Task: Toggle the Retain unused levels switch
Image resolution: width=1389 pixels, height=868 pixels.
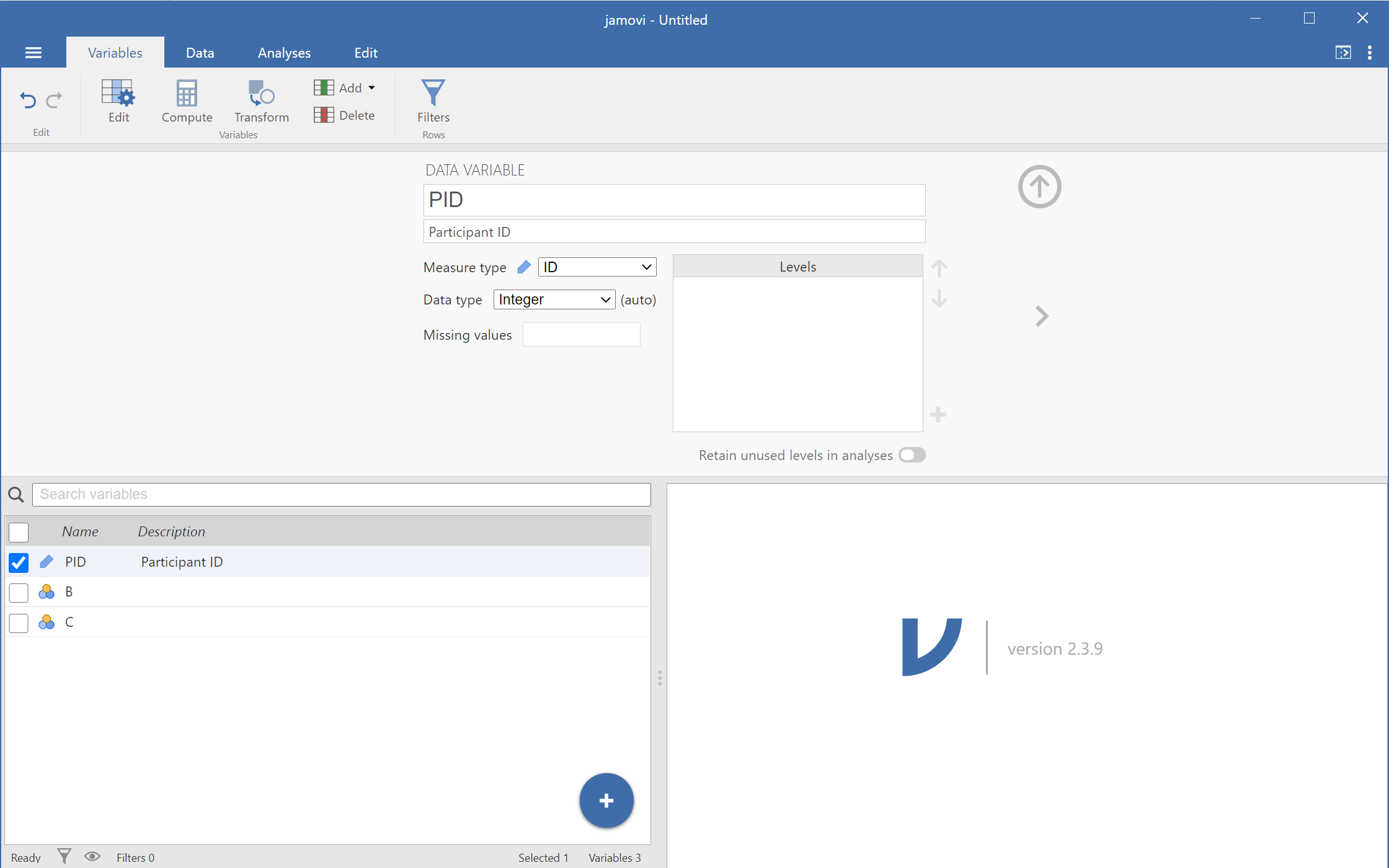Action: [x=911, y=455]
